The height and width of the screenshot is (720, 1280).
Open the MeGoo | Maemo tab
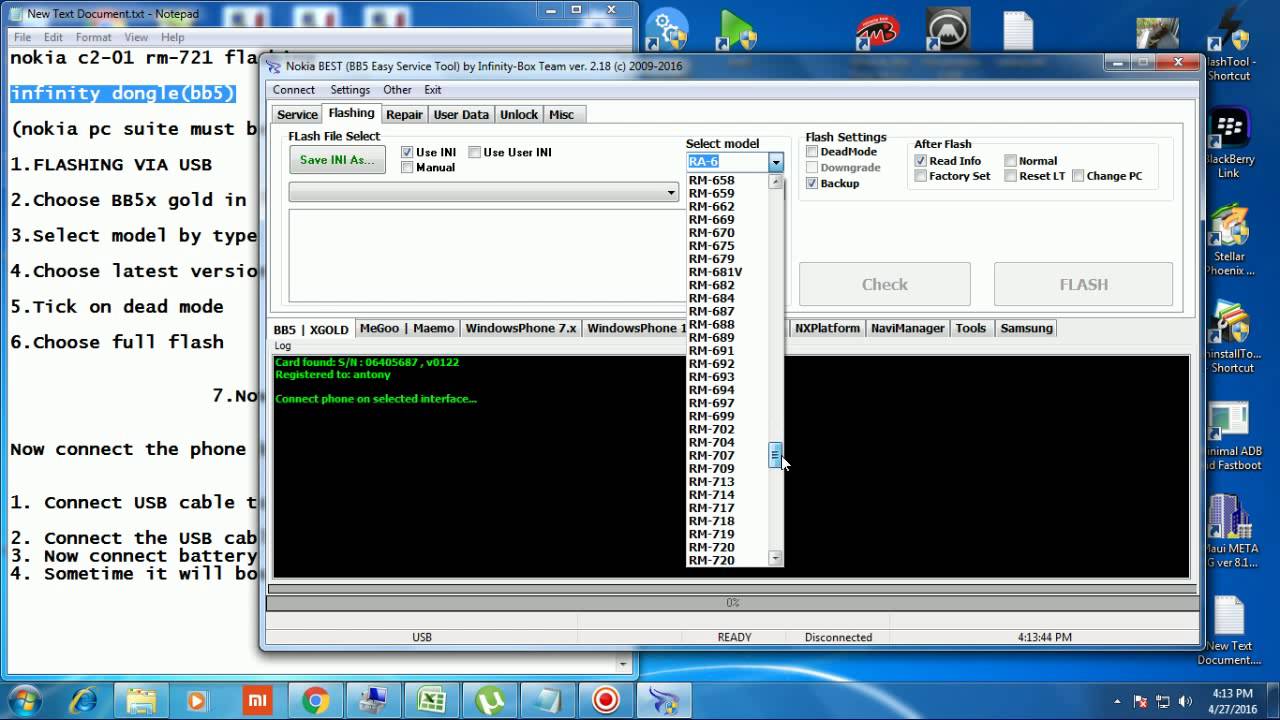pos(407,328)
